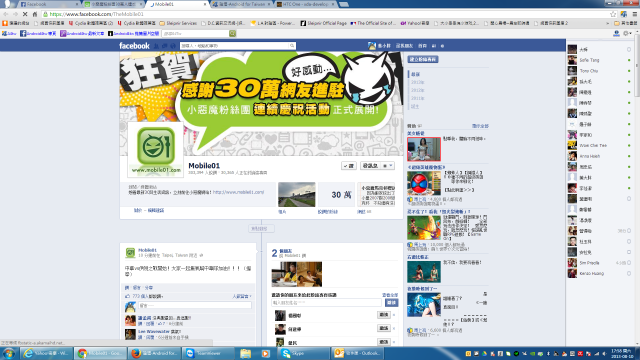Screen dimensions: 640x360
Task: Chat with Sofie Tang in the sidebar
Action: point(600,60)
